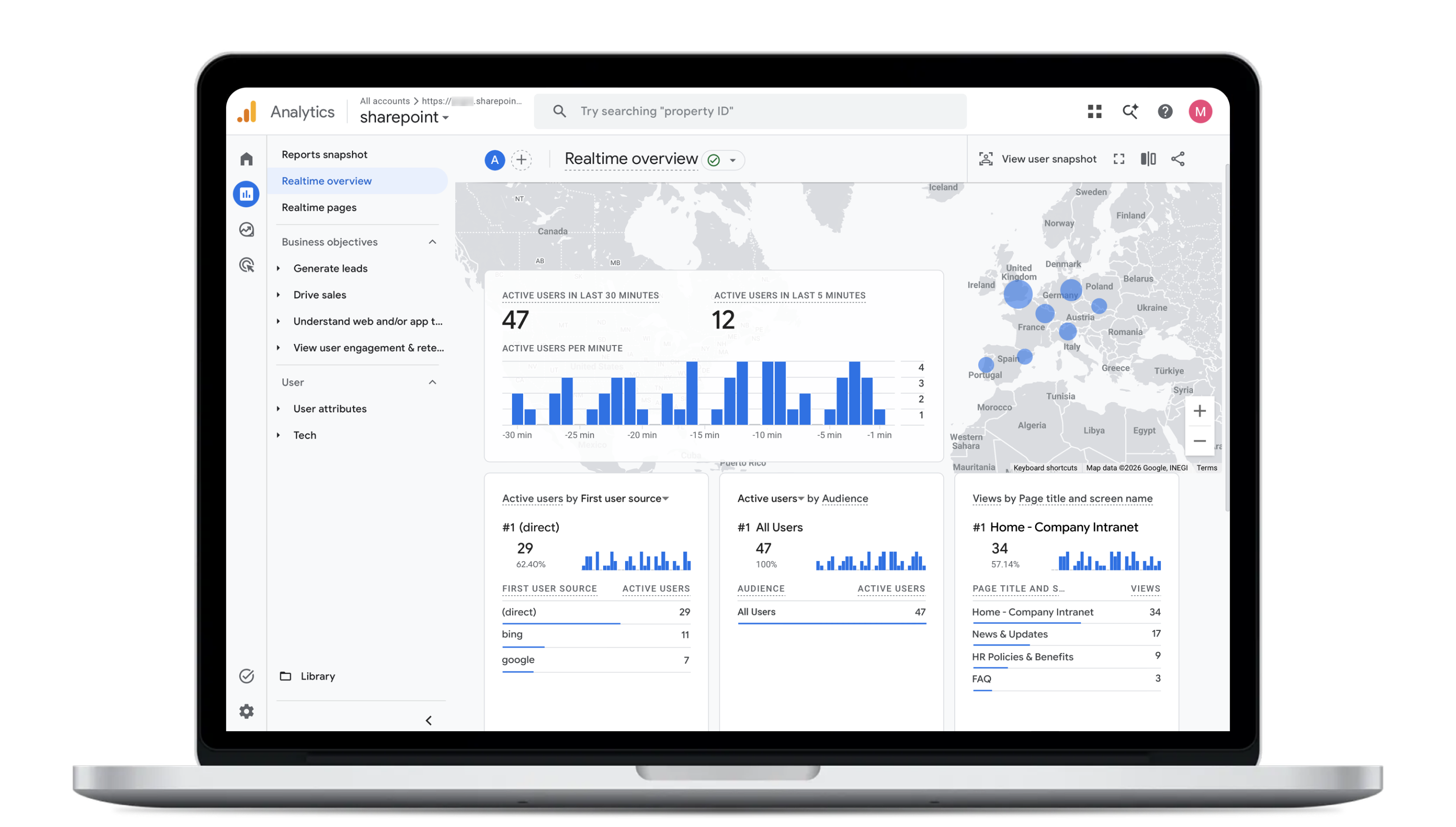Open the Realtime overview title dropdown arrow
The height and width of the screenshot is (827, 1456).
point(732,160)
